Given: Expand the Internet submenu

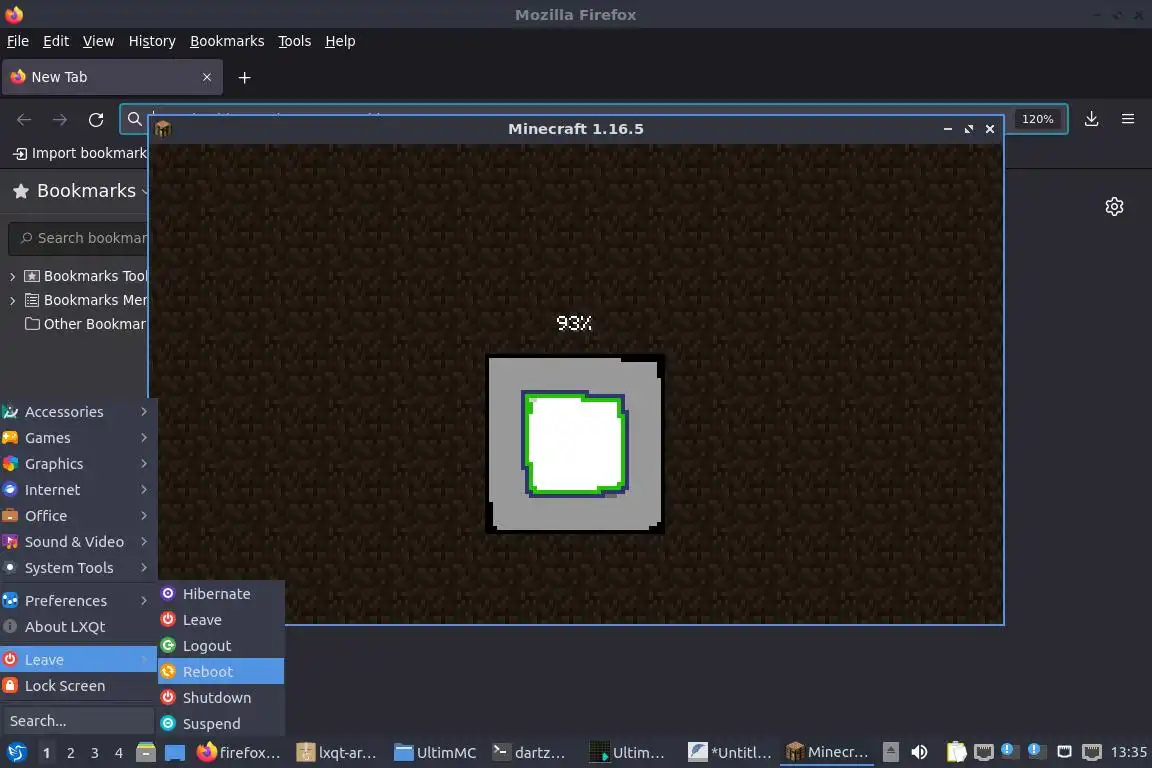Looking at the screenshot, I should 79,489.
